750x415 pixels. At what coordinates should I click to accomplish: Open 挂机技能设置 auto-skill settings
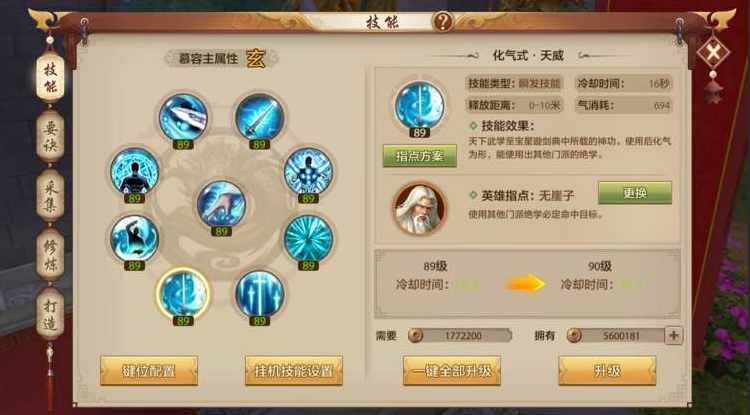tap(294, 371)
